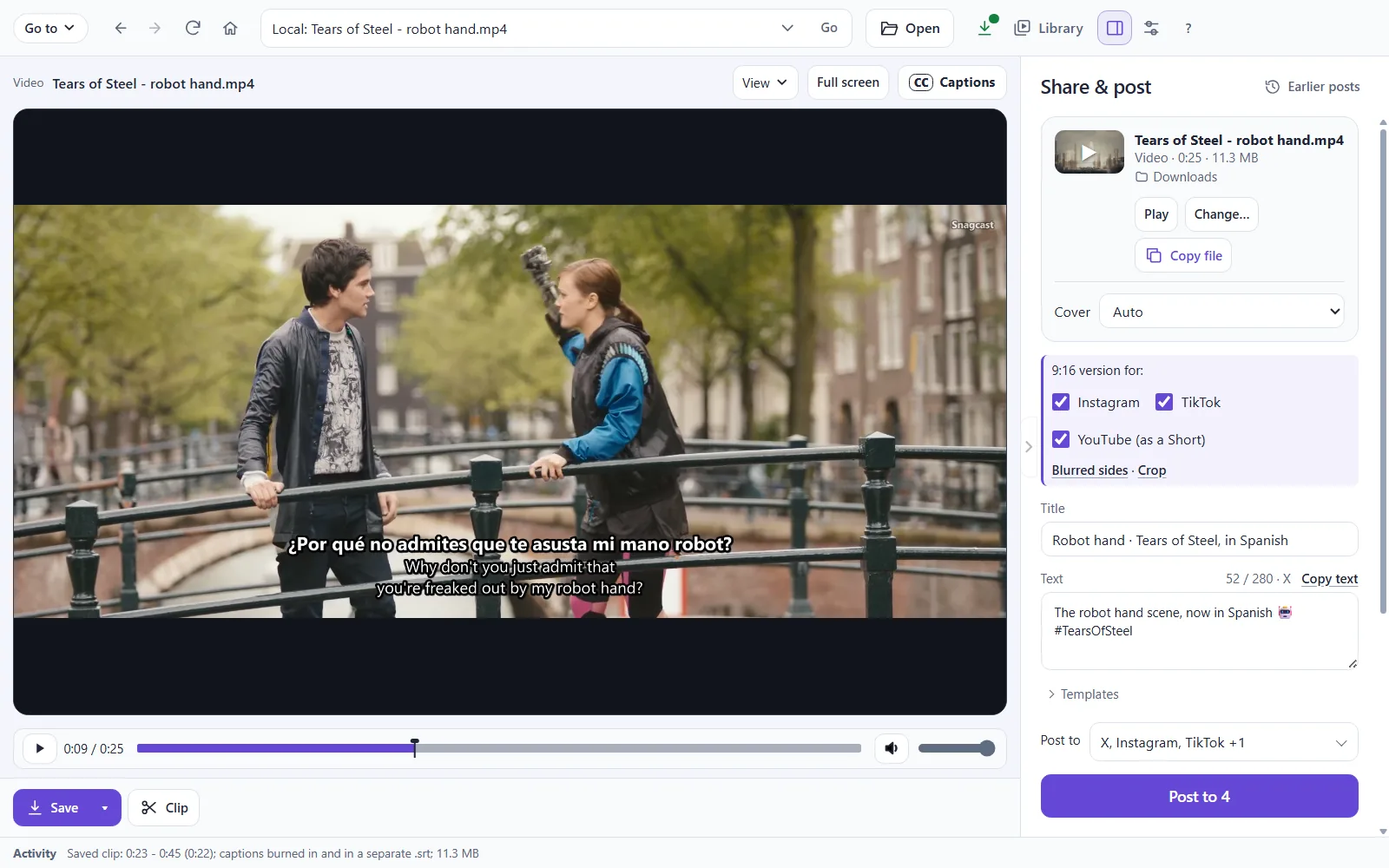Open the Save options dropdown arrow
This screenshot has width=1389, height=868.
tap(105, 808)
